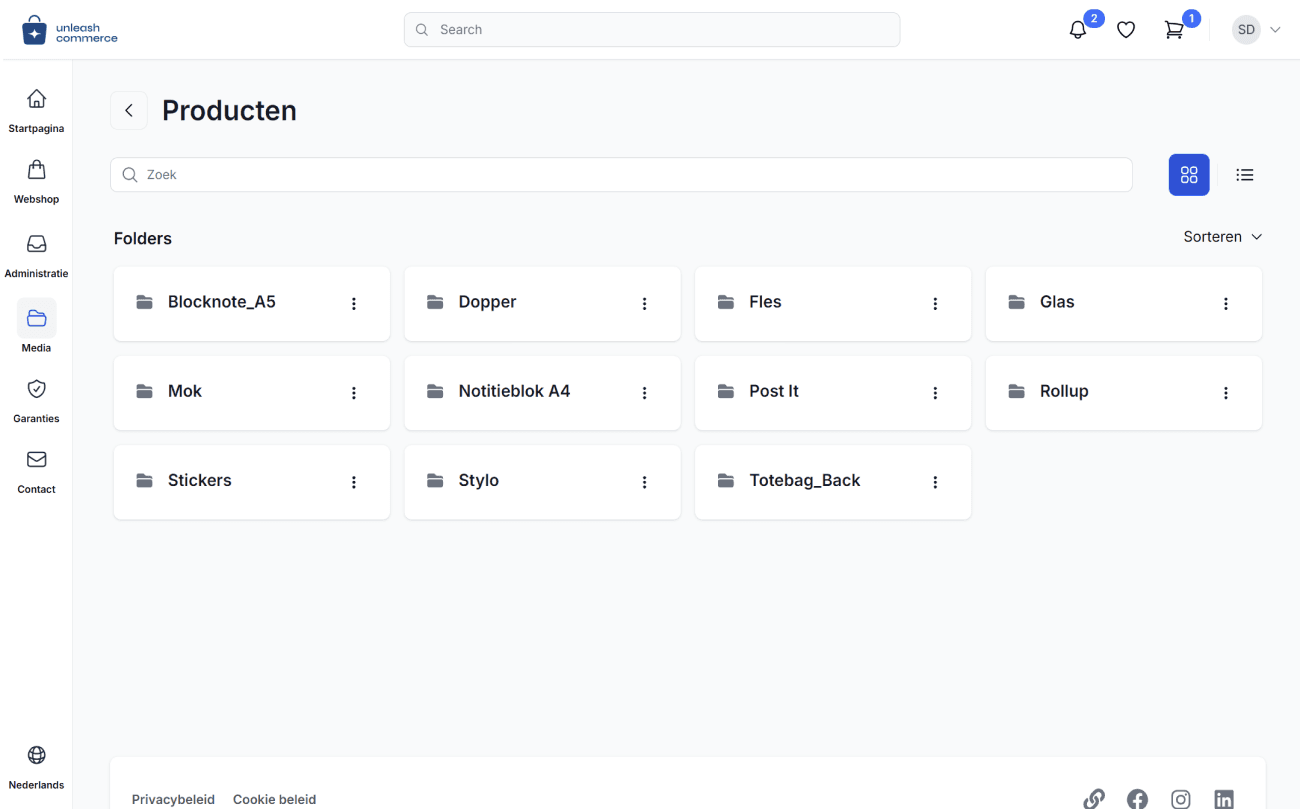1300x809 pixels.
Task: Open Administratie in the sidebar
Action: click(36, 256)
